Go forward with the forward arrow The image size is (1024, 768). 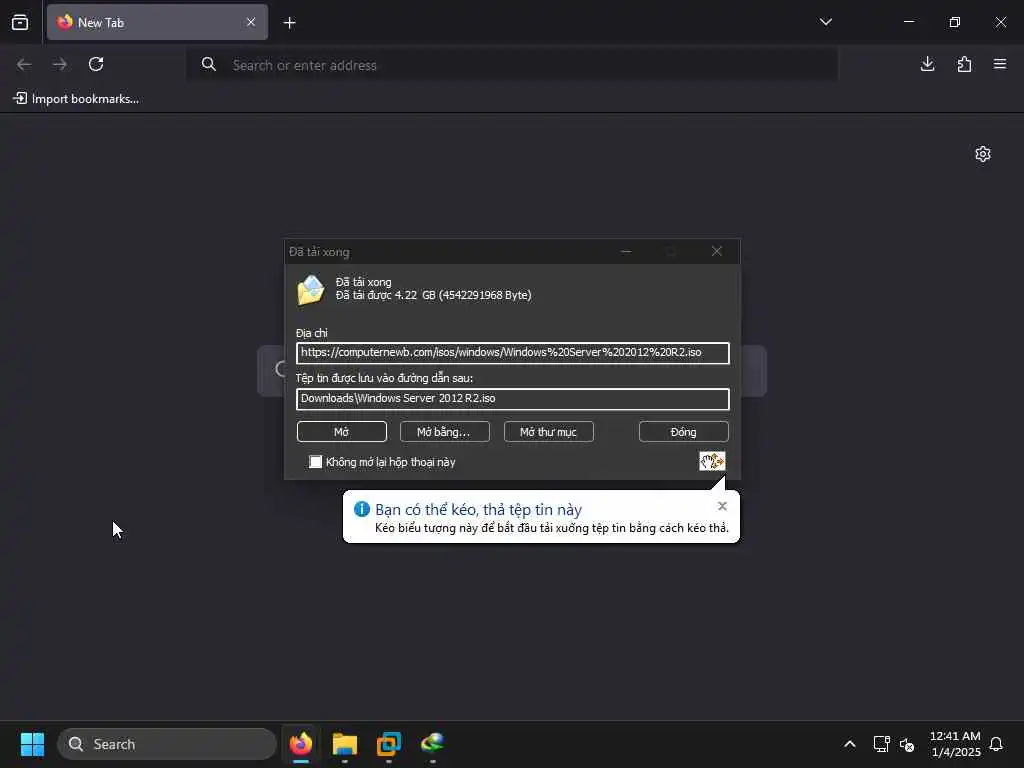coord(60,64)
